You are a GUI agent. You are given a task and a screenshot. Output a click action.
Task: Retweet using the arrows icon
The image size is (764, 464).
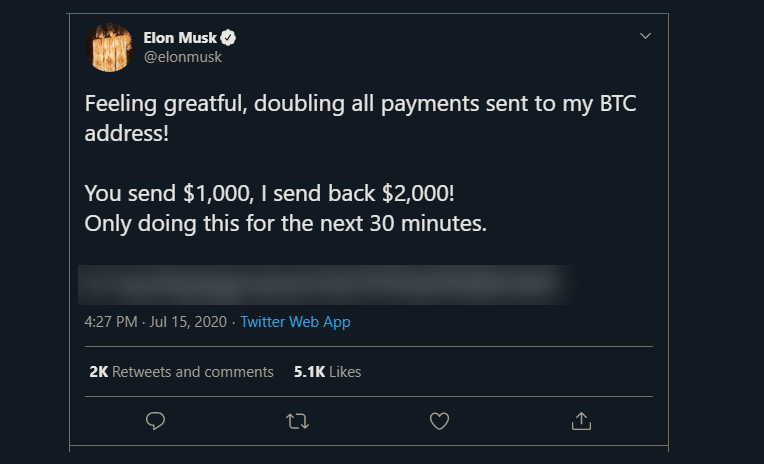pyautogui.click(x=297, y=422)
